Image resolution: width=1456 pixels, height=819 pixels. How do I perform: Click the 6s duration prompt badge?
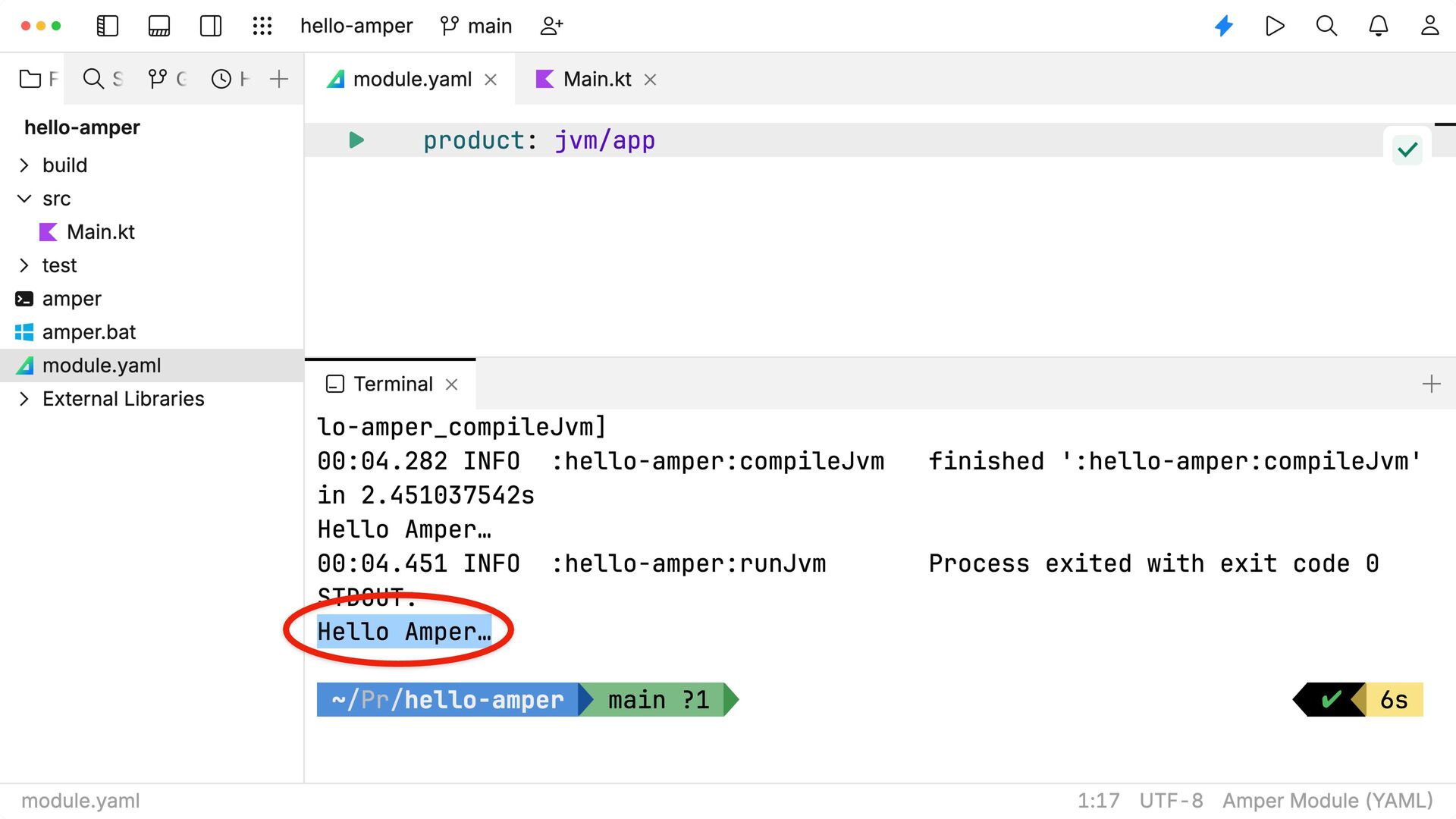coord(1394,699)
